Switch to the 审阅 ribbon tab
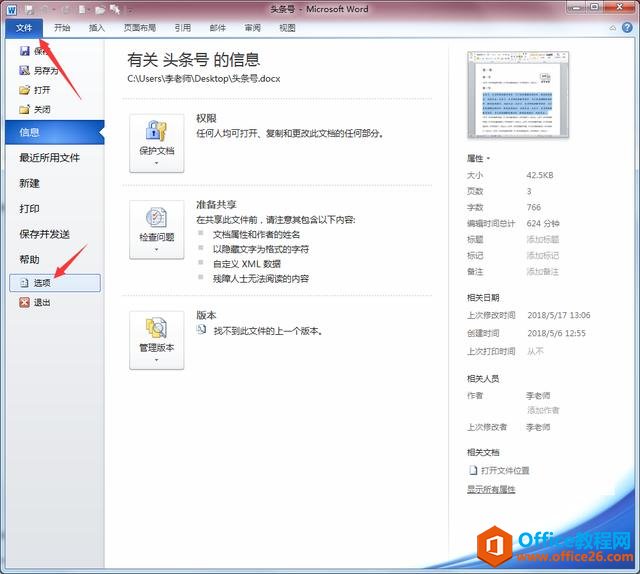 coord(253,28)
